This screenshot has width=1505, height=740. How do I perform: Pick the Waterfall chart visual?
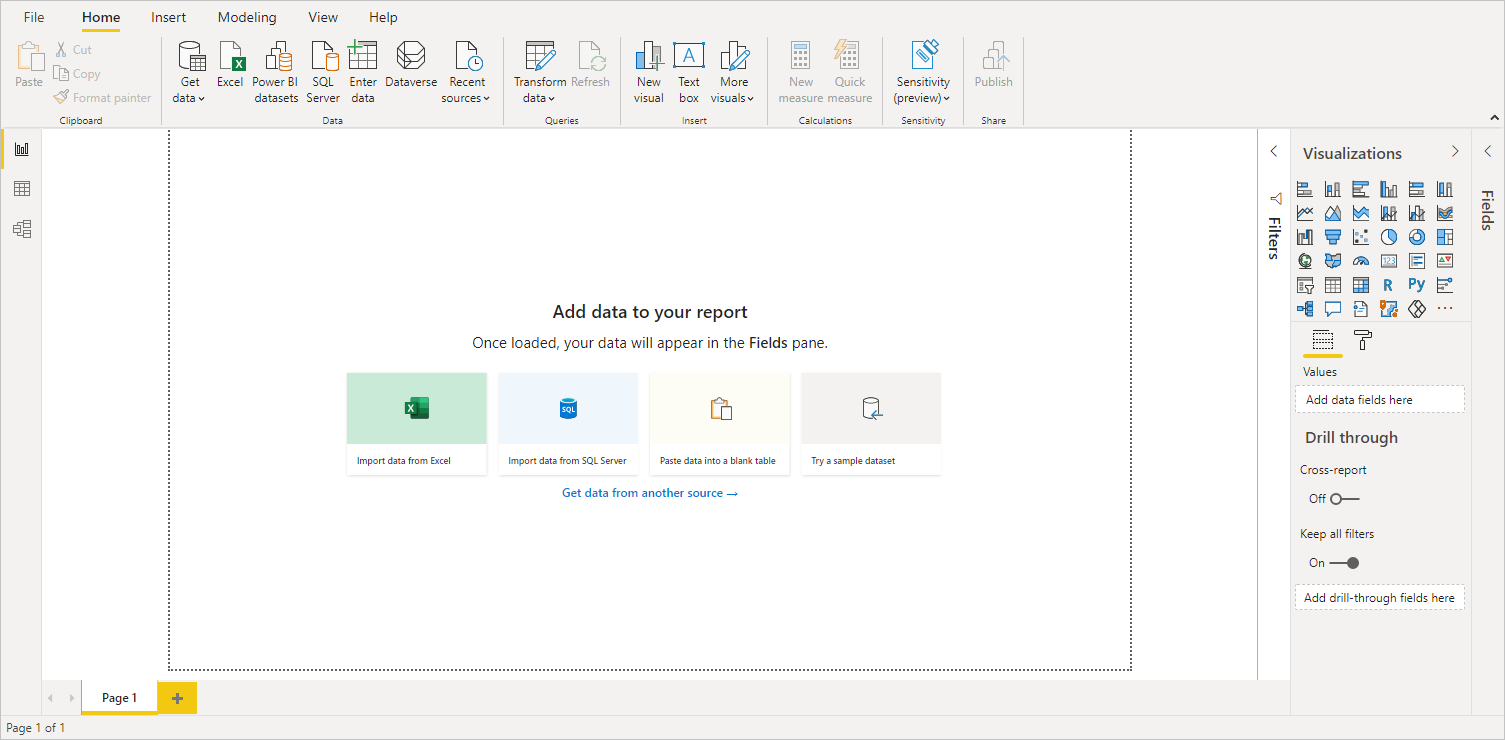coord(1305,237)
